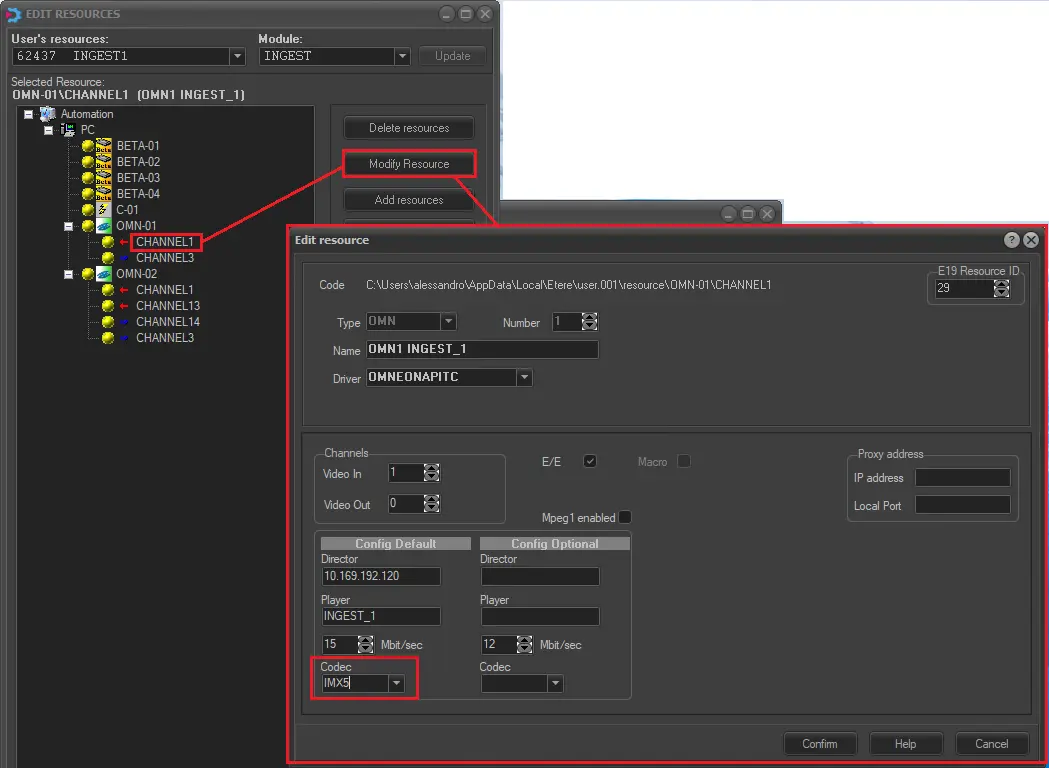Image resolution: width=1049 pixels, height=768 pixels.
Task: Click the C-01 resource icon
Action: 104,210
